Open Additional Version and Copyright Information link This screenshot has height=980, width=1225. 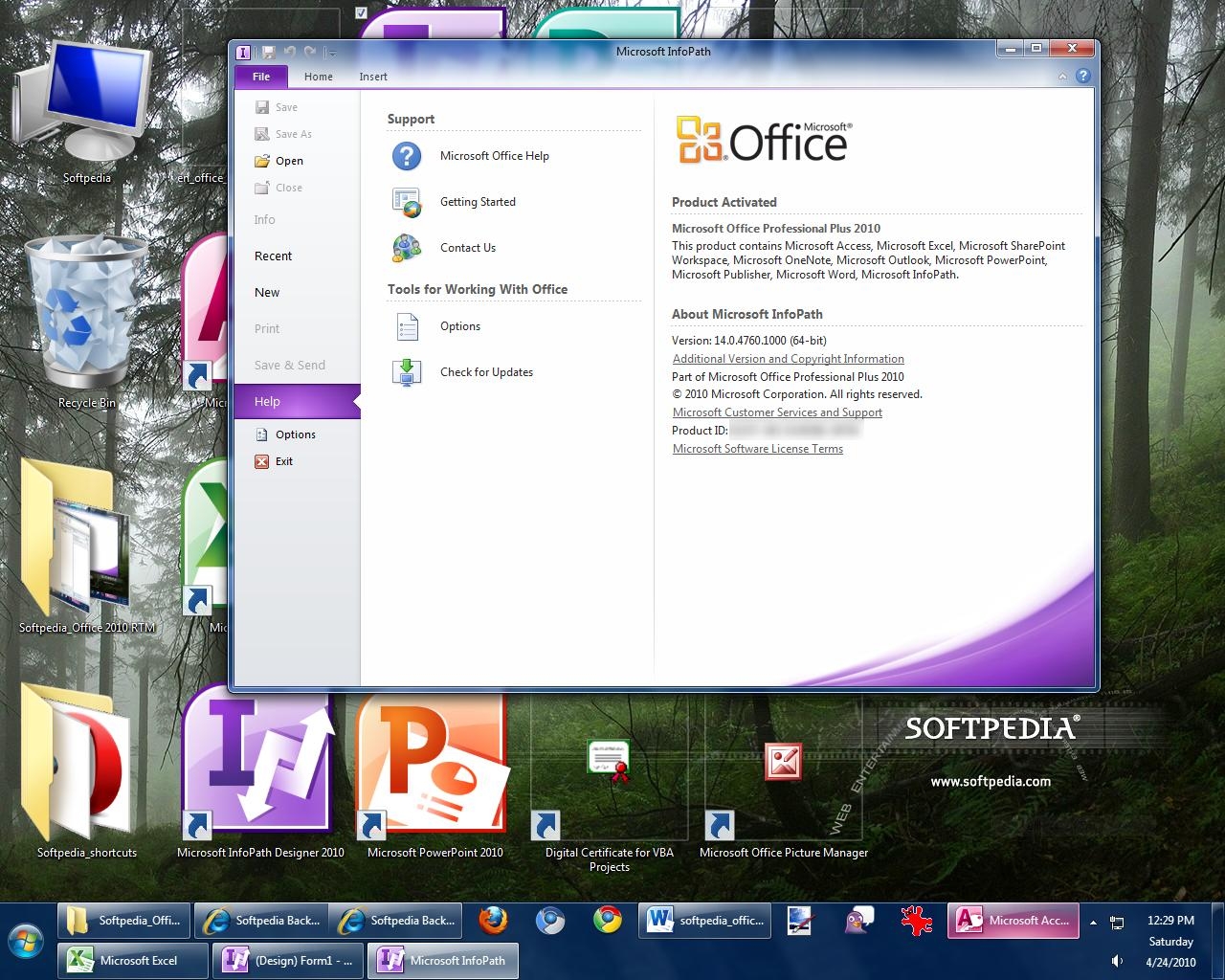788,359
